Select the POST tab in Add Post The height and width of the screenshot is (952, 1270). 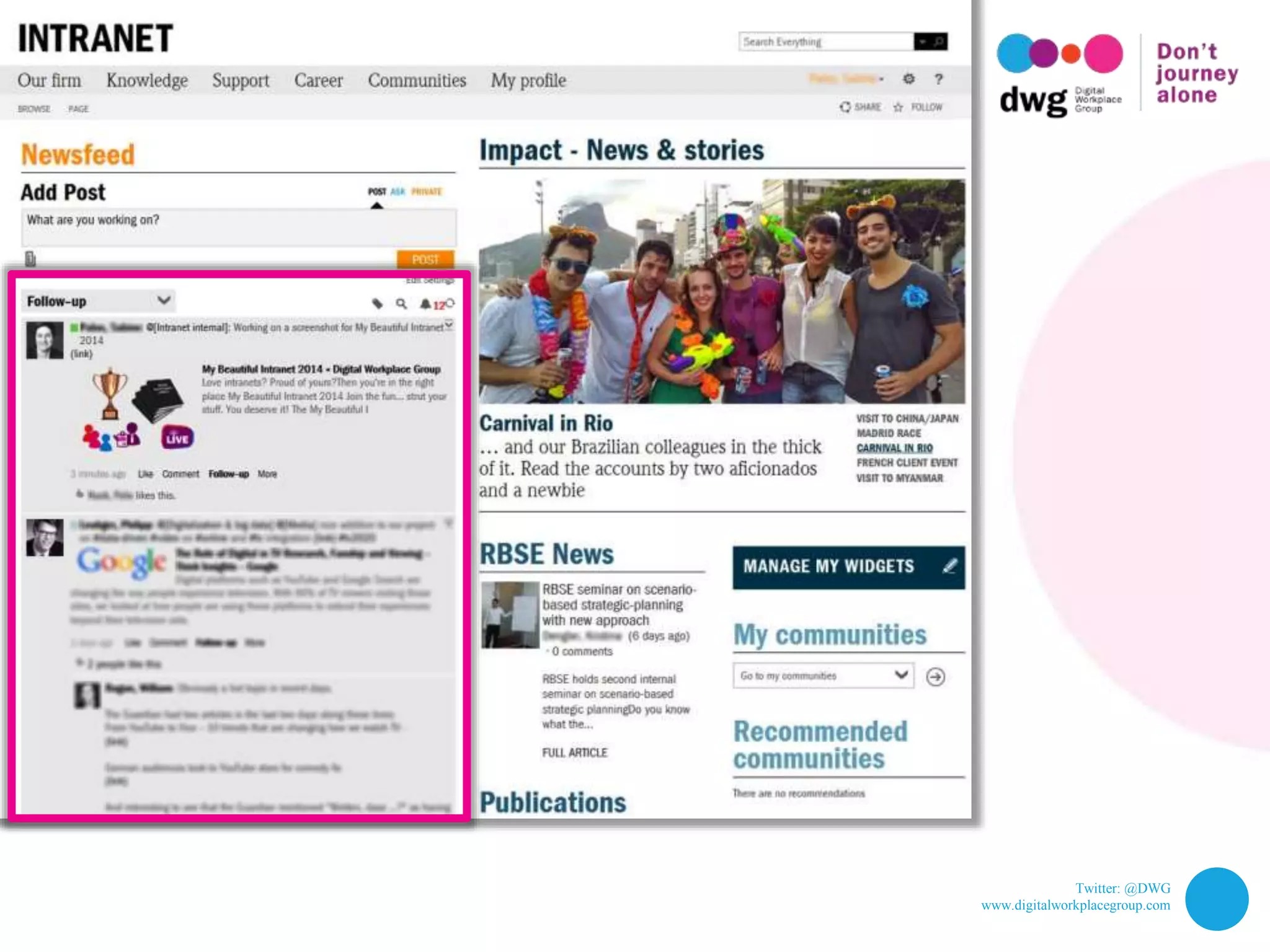(377, 192)
